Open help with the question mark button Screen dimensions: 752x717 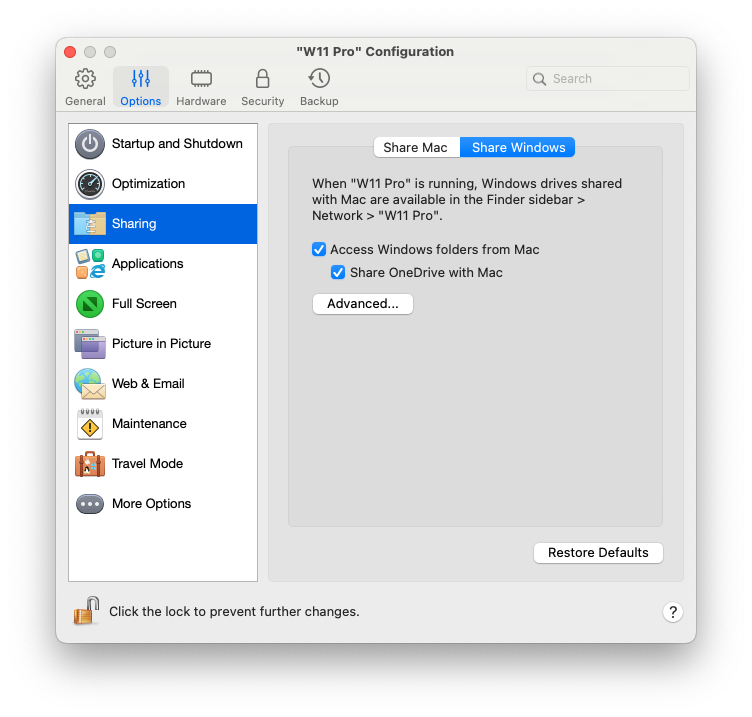coord(672,612)
